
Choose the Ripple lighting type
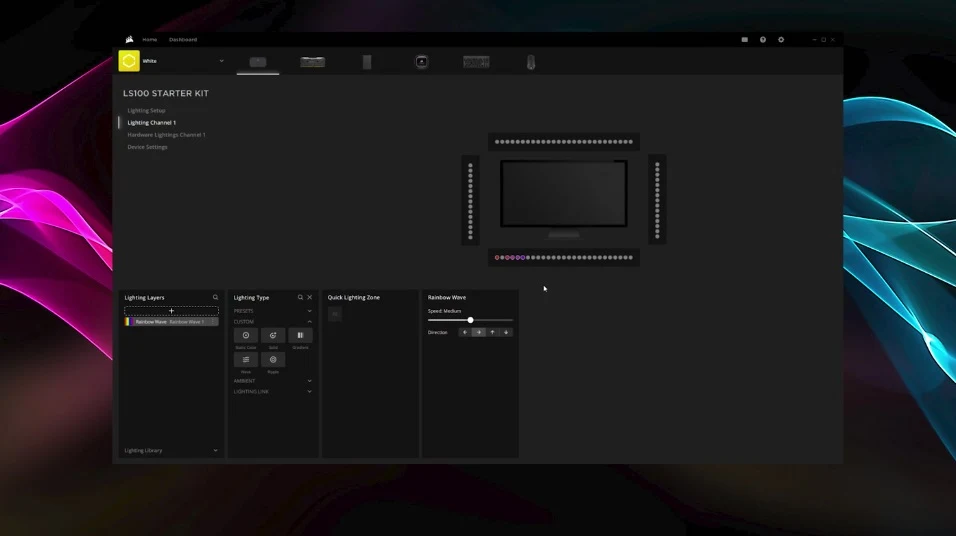click(x=273, y=360)
